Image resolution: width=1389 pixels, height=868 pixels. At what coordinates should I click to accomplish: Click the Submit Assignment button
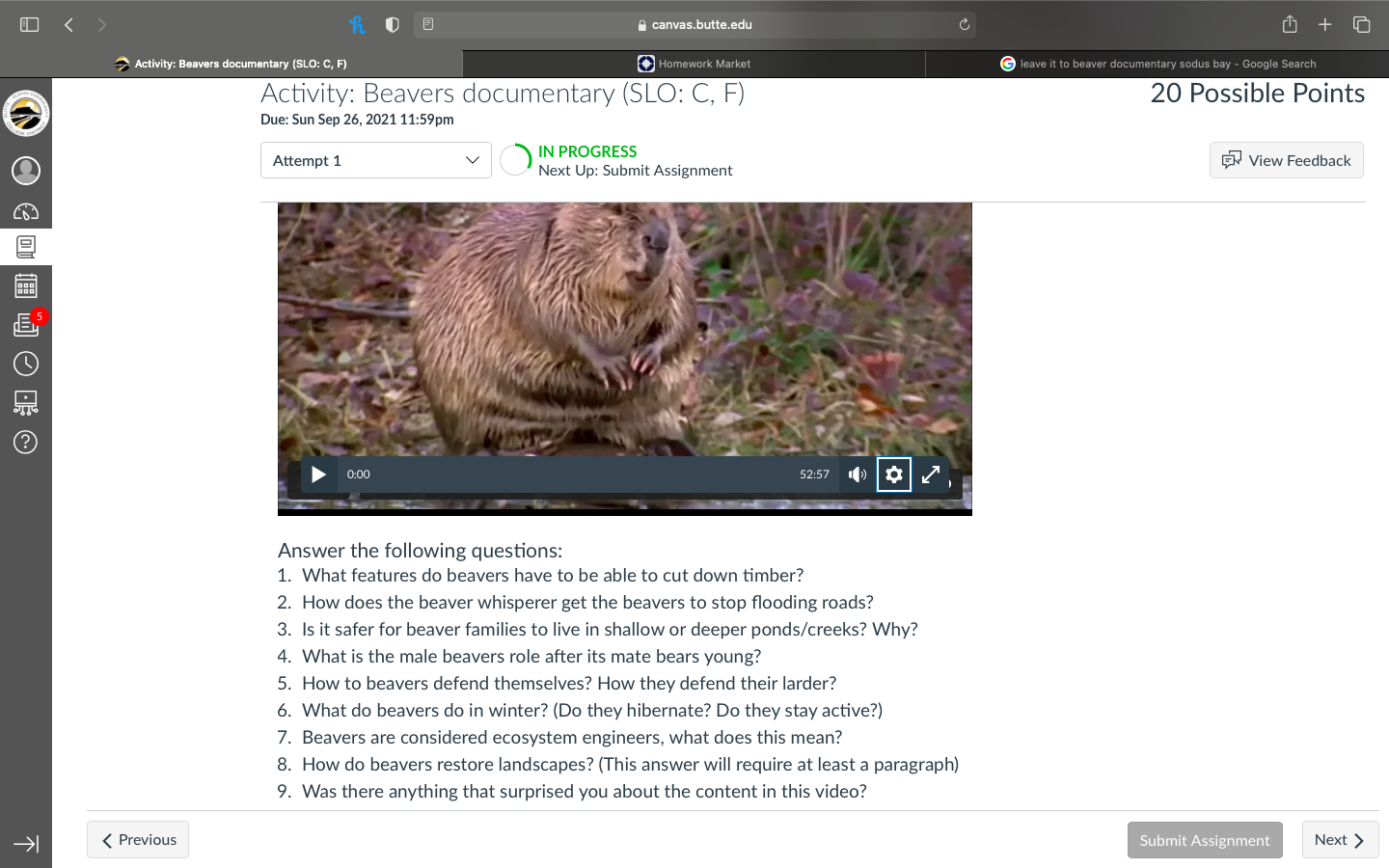coord(1205,840)
